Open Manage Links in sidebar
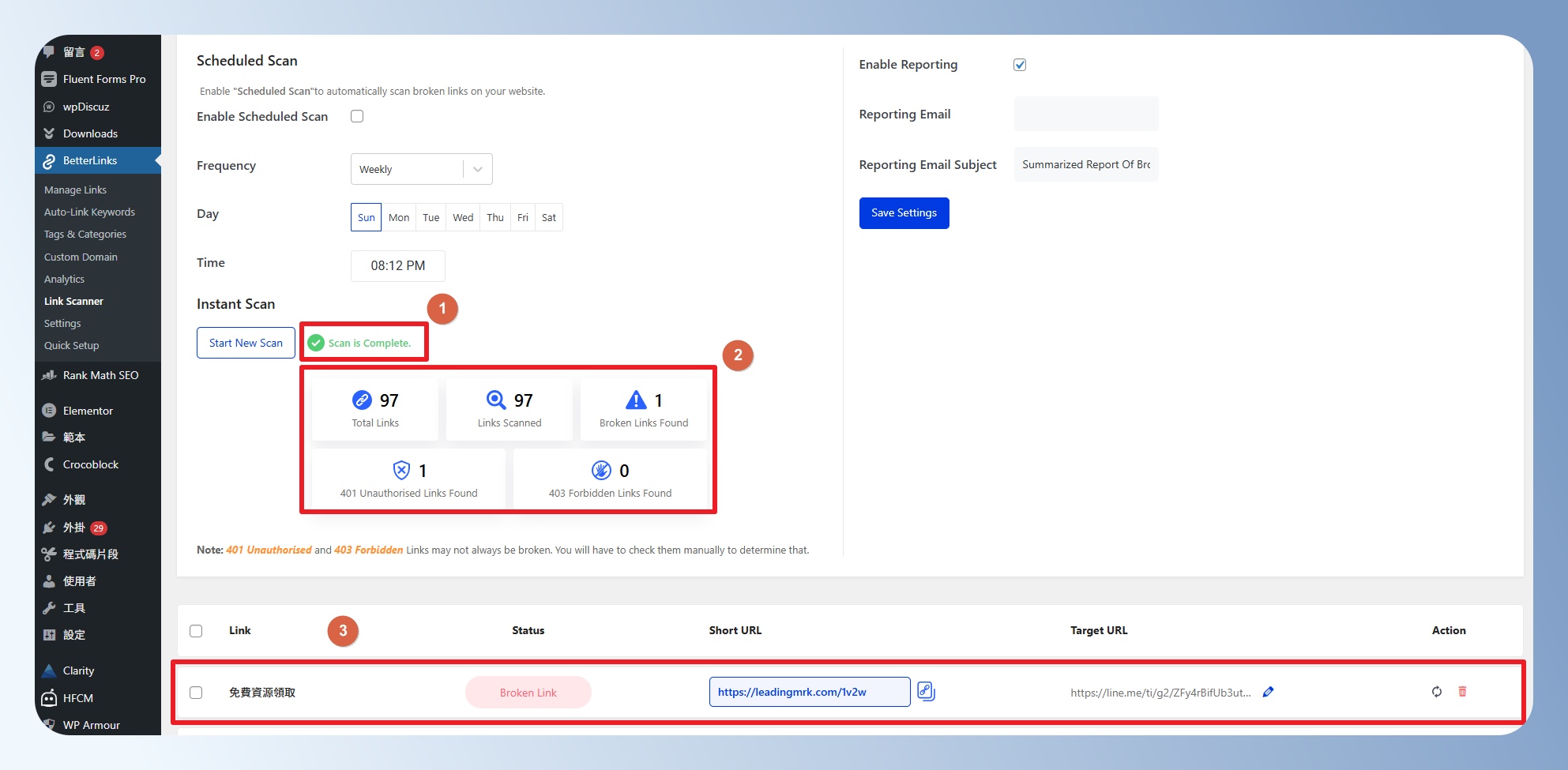The width and height of the screenshot is (1568, 770). point(75,190)
